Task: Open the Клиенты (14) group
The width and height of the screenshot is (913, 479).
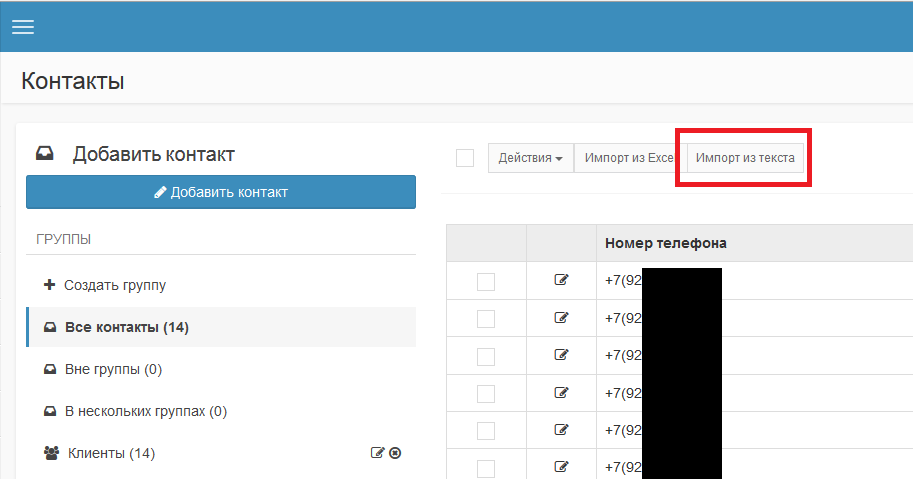Action: click(x=111, y=453)
